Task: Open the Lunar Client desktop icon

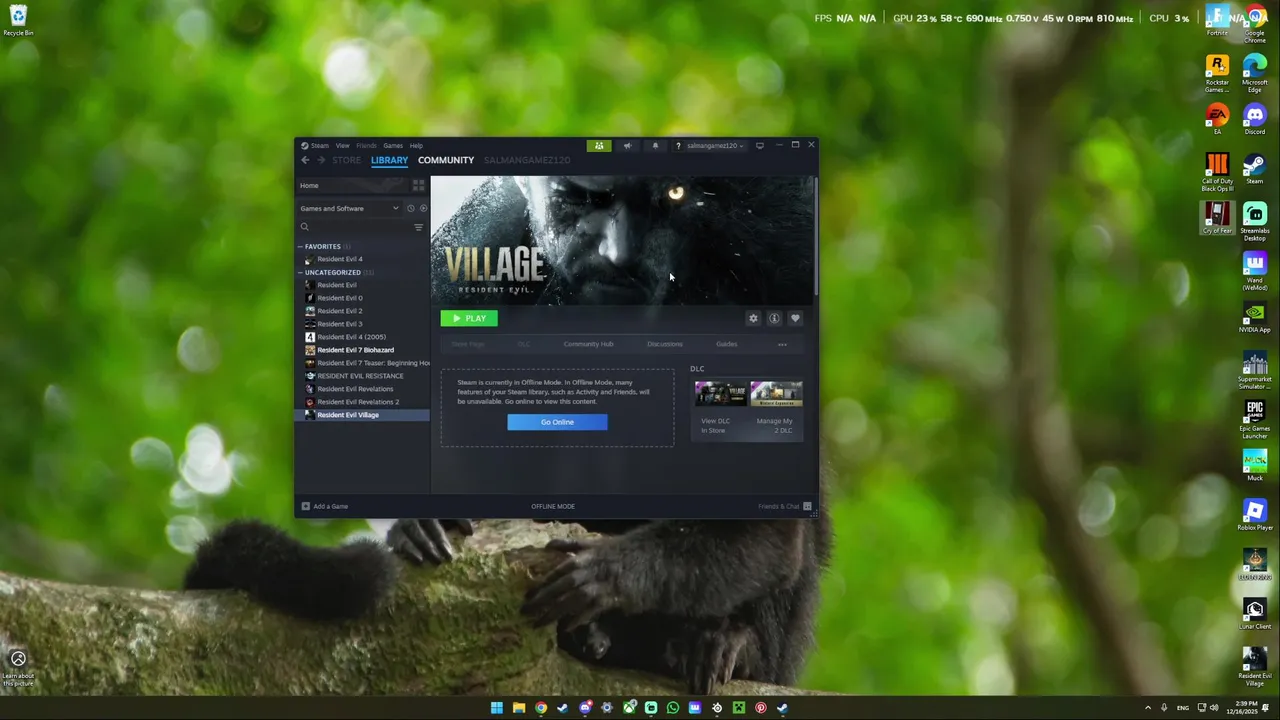Action: 1255,614
